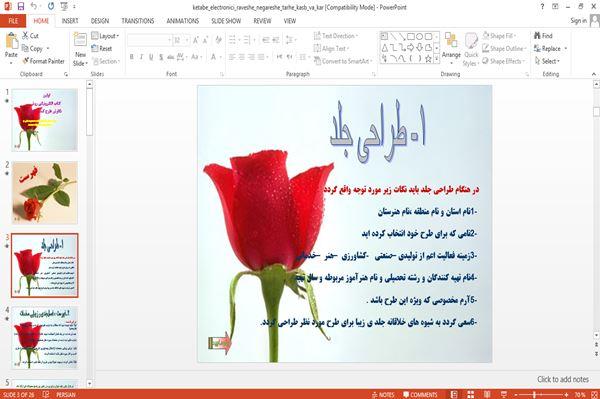Switch to the DESIGN tab
The height and width of the screenshot is (399, 600).
pos(100,21)
